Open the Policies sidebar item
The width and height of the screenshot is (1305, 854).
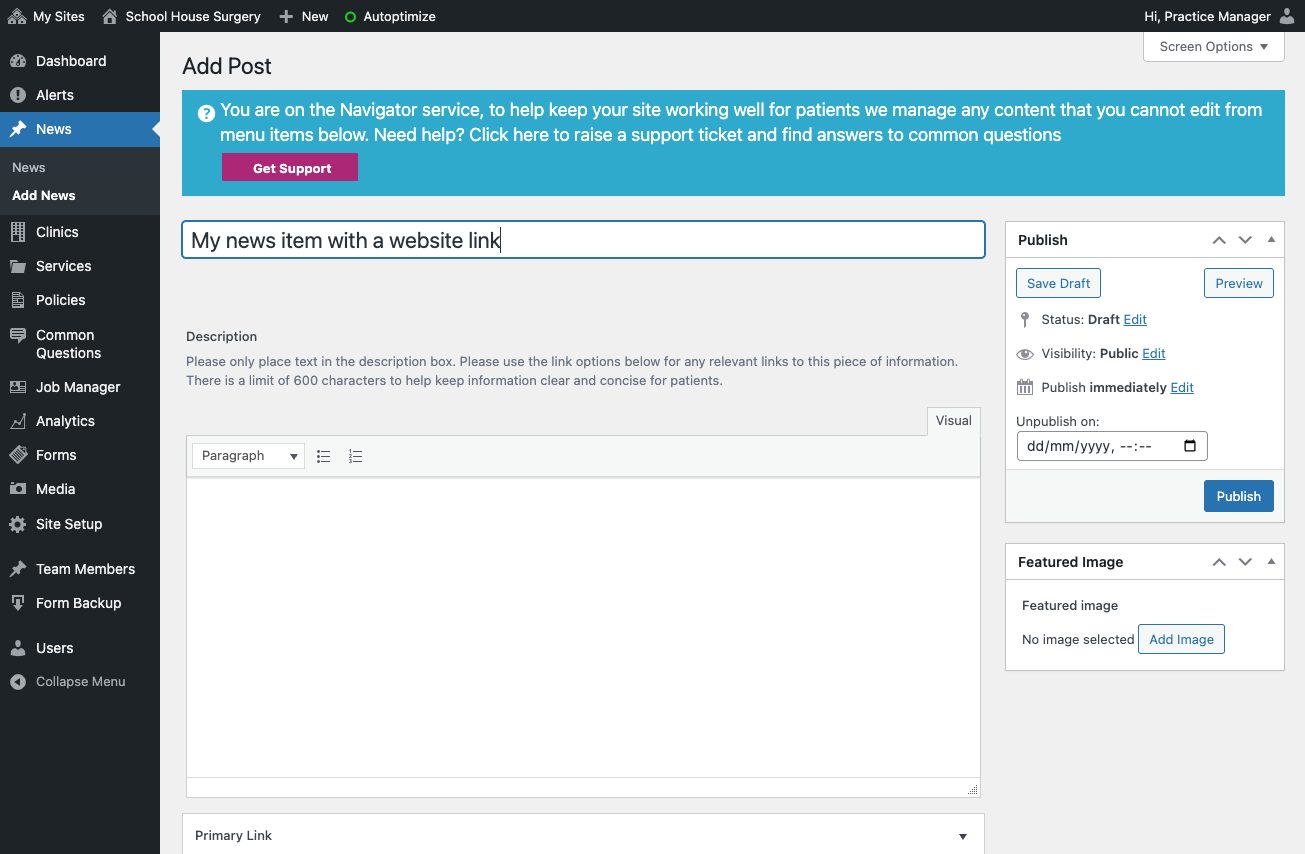pyautogui.click(x=80, y=300)
